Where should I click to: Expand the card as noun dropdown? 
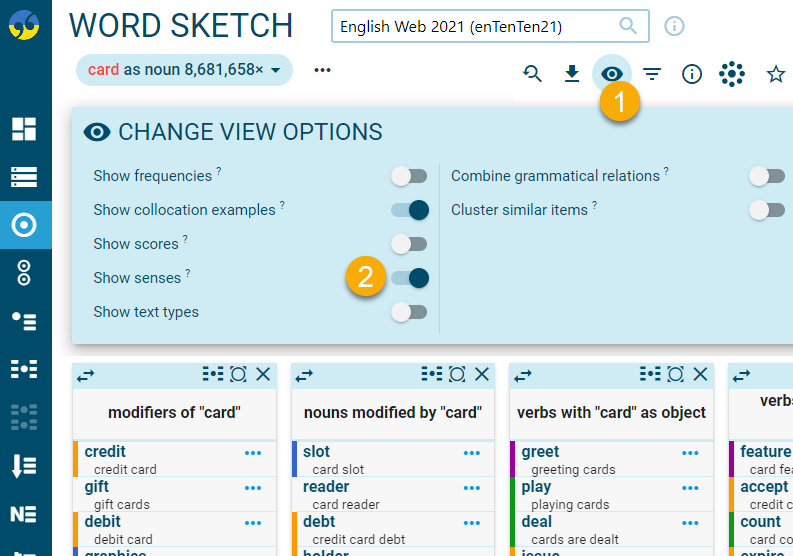(274, 70)
